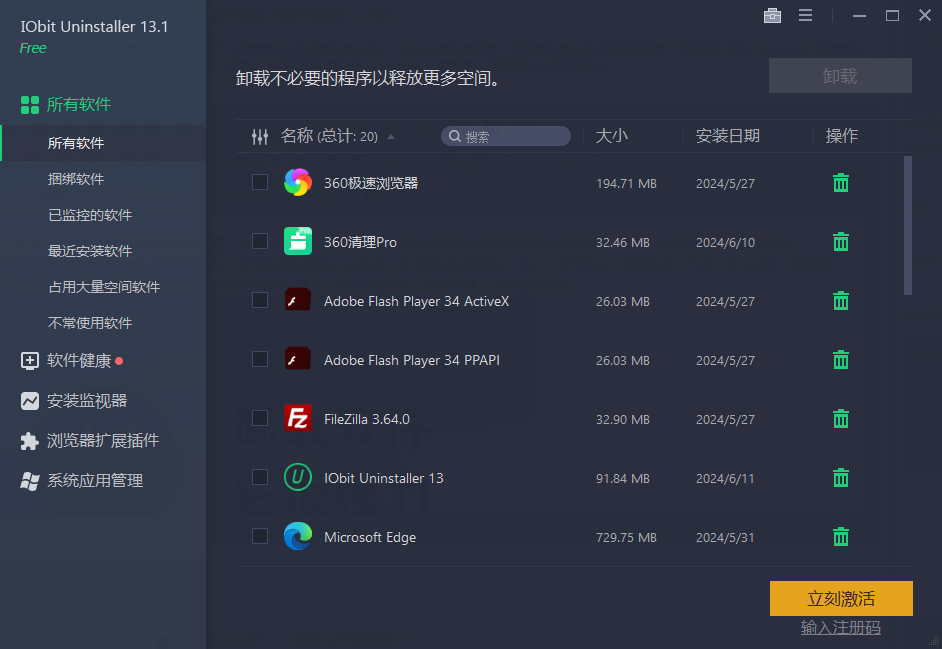The image size is (942, 649).
Task: Click the 浏览器扩展插件 puzzle icon
Action: (x=29, y=441)
